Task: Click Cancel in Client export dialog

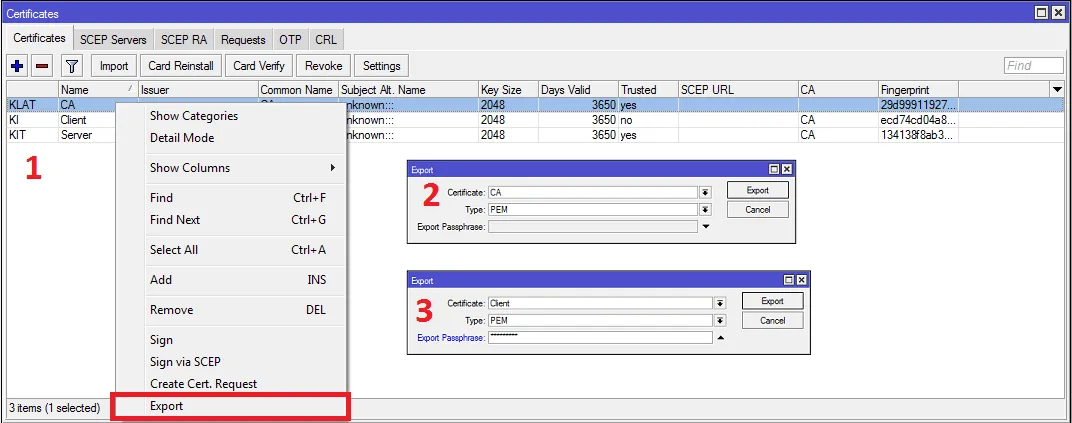Action: pyautogui.click(x=773, y=320)
